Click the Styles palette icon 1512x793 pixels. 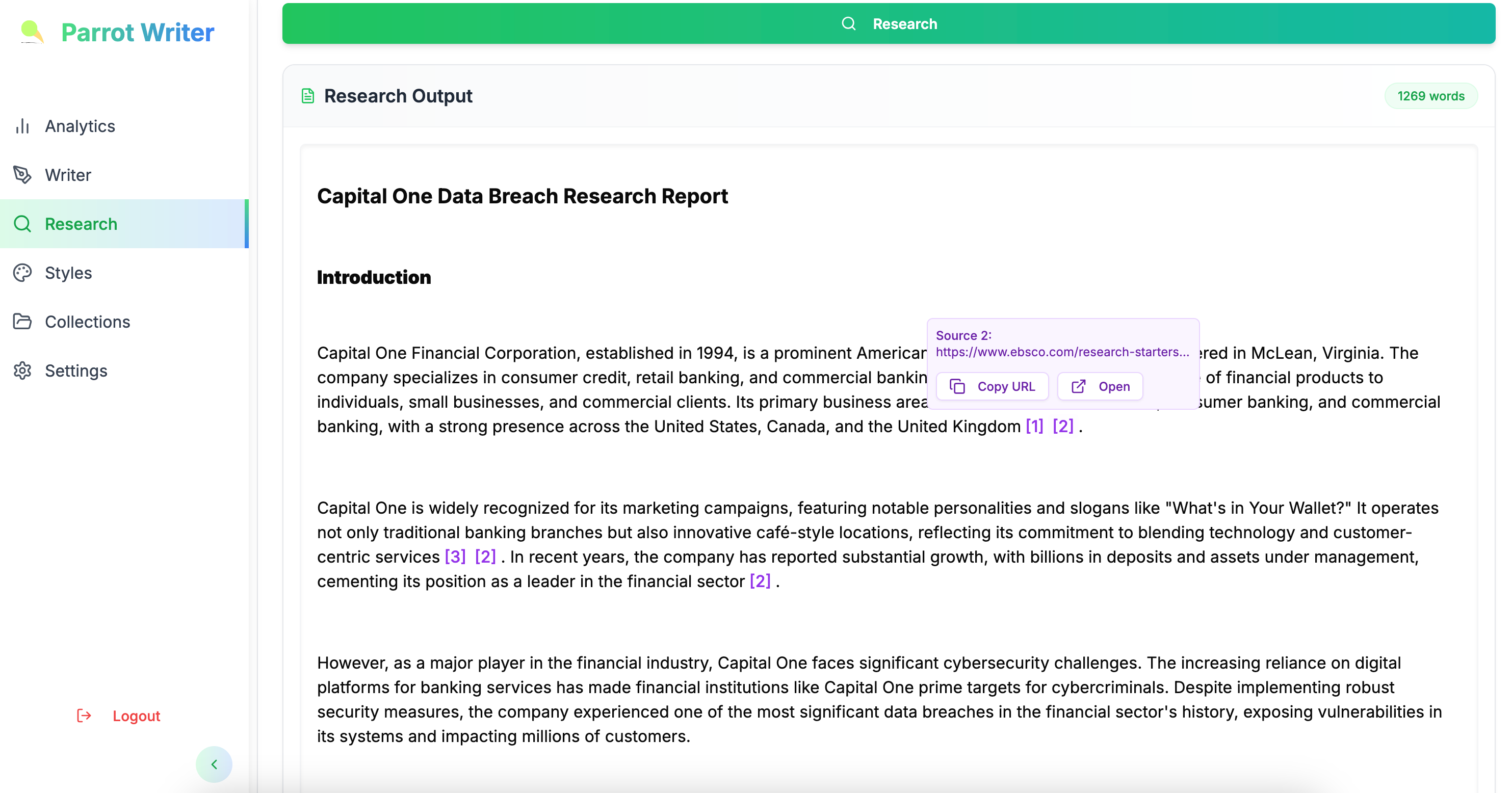click(22, 273)
